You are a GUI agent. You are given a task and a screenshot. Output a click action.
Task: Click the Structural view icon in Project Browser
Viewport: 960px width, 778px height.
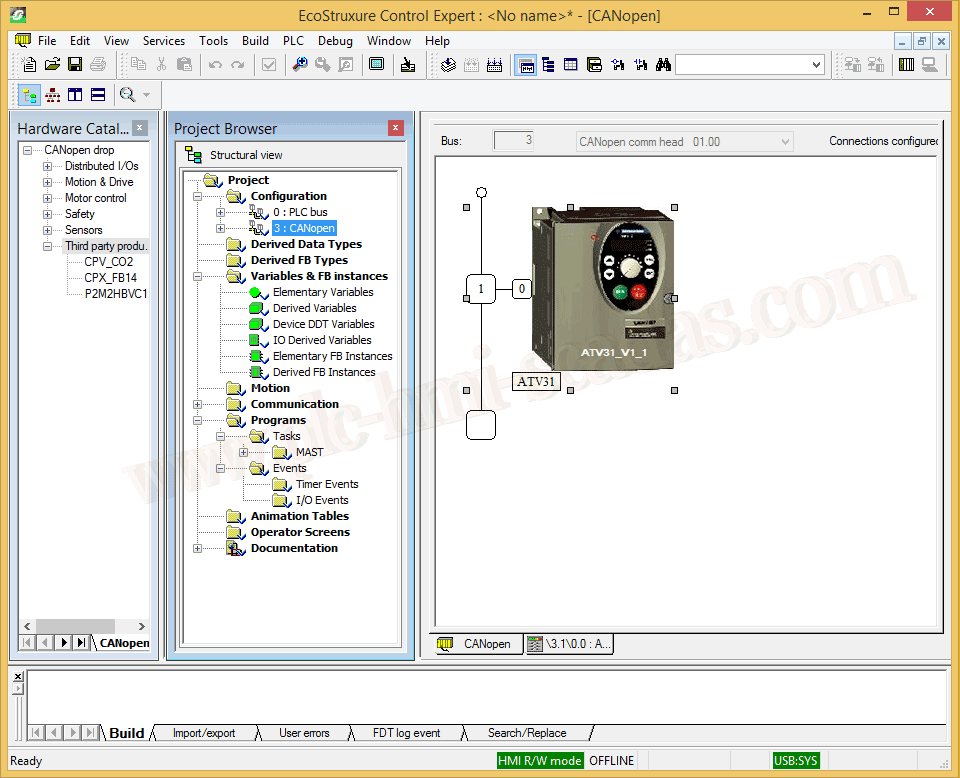pos(194,155)
